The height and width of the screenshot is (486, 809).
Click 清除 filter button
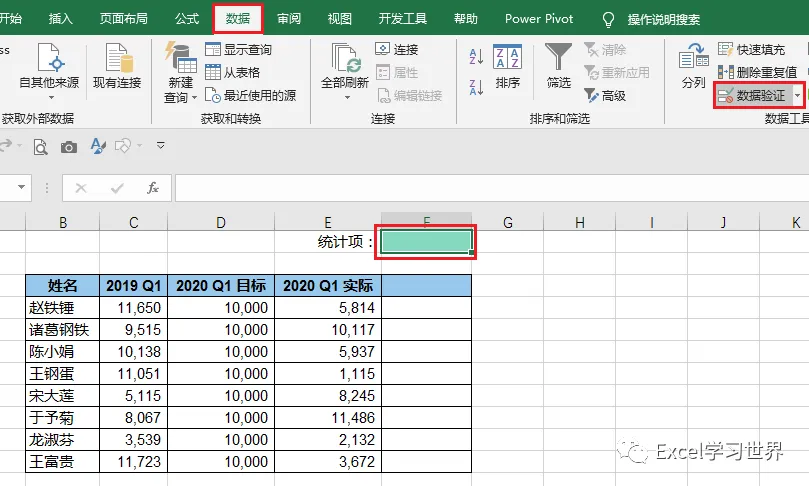tap(605, 50)
